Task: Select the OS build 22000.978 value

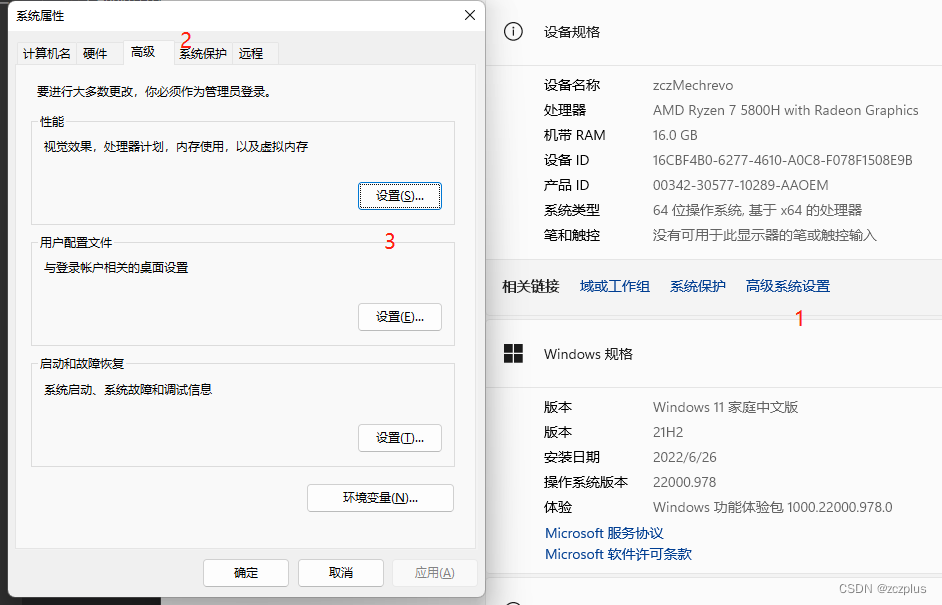Action: 684,482
